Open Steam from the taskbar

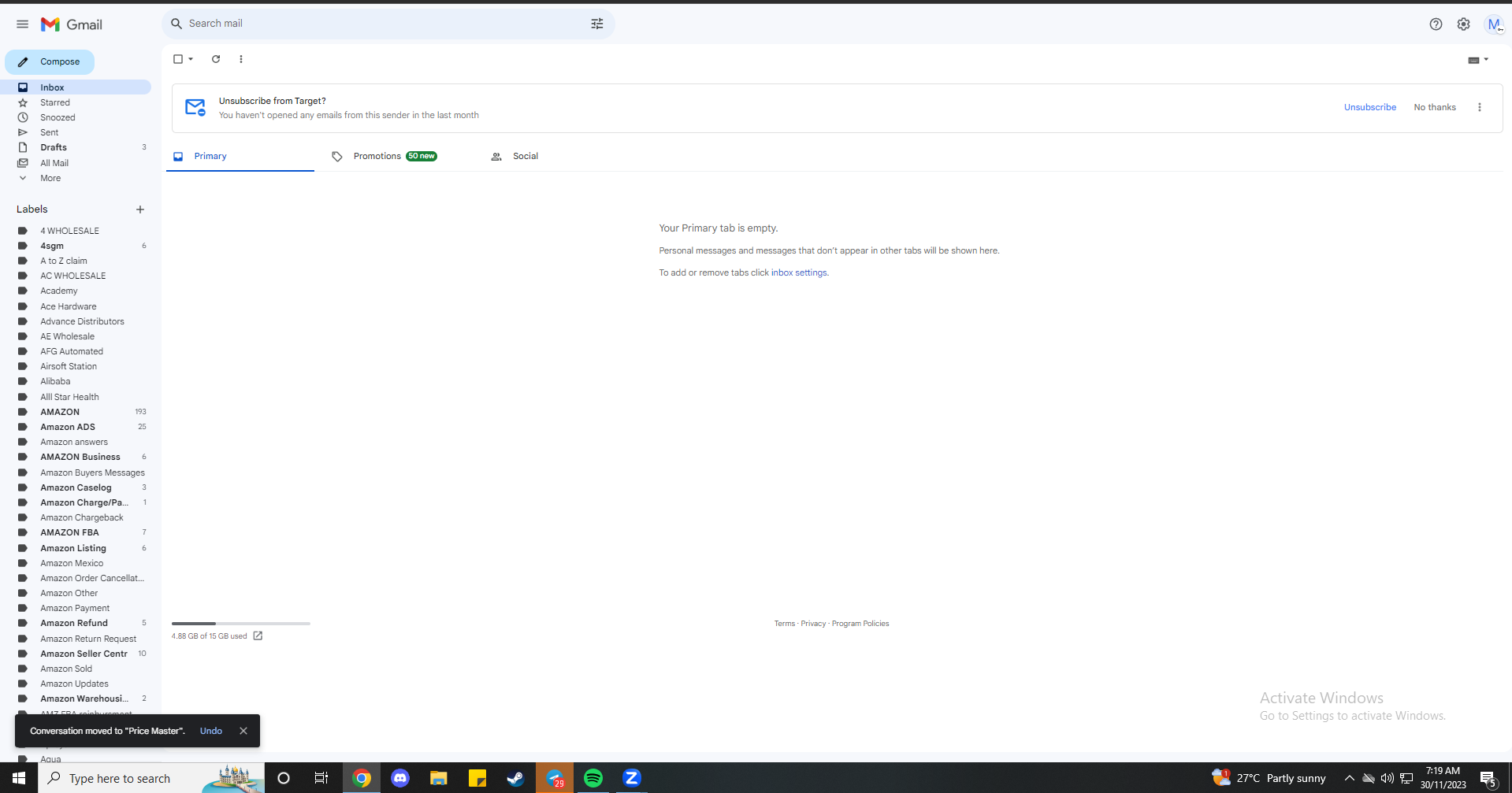(x=516, y=778)
